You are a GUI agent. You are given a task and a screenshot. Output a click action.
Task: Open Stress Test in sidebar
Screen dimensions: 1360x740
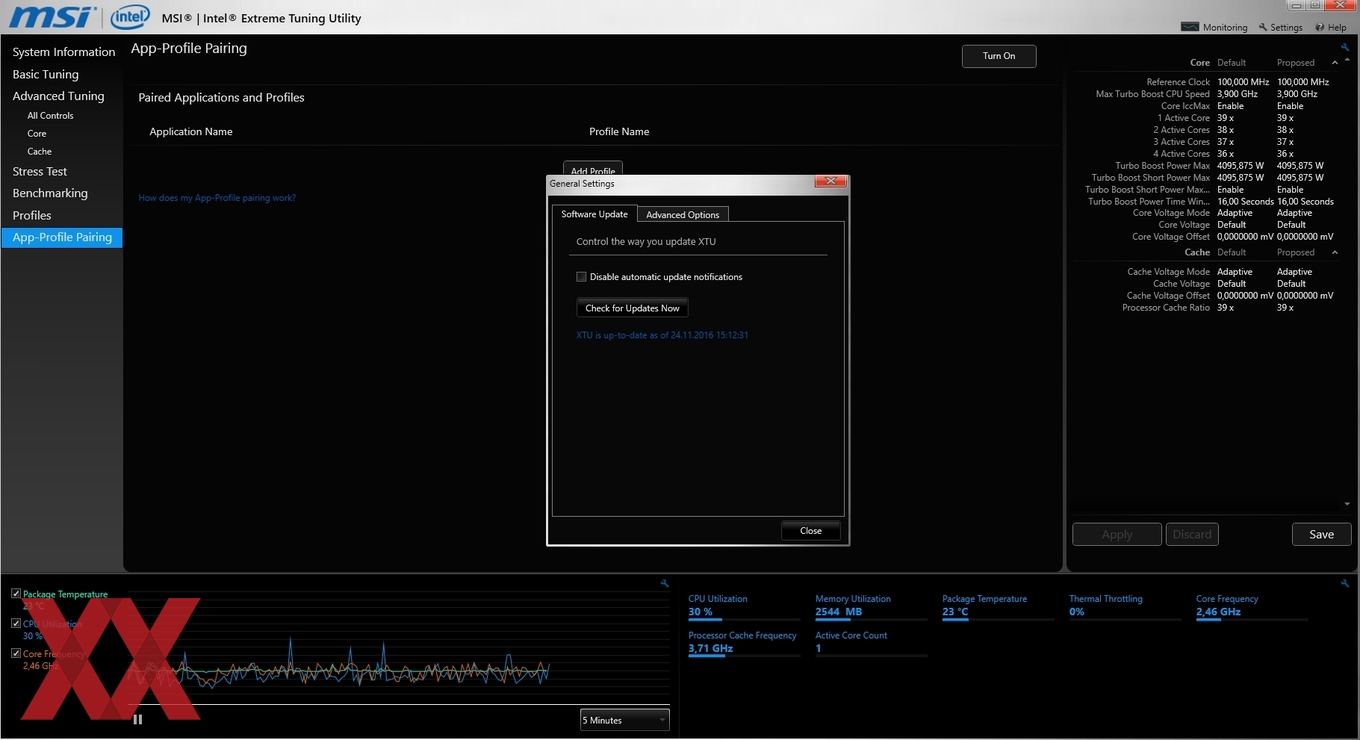(x=40, y=171)
